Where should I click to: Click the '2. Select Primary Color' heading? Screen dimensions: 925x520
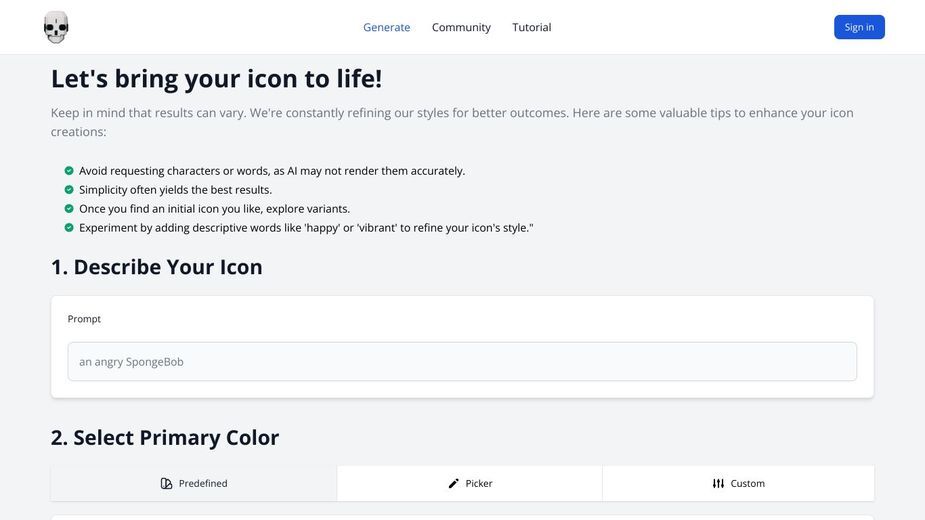pyautogui.click(x=165, y=437)
